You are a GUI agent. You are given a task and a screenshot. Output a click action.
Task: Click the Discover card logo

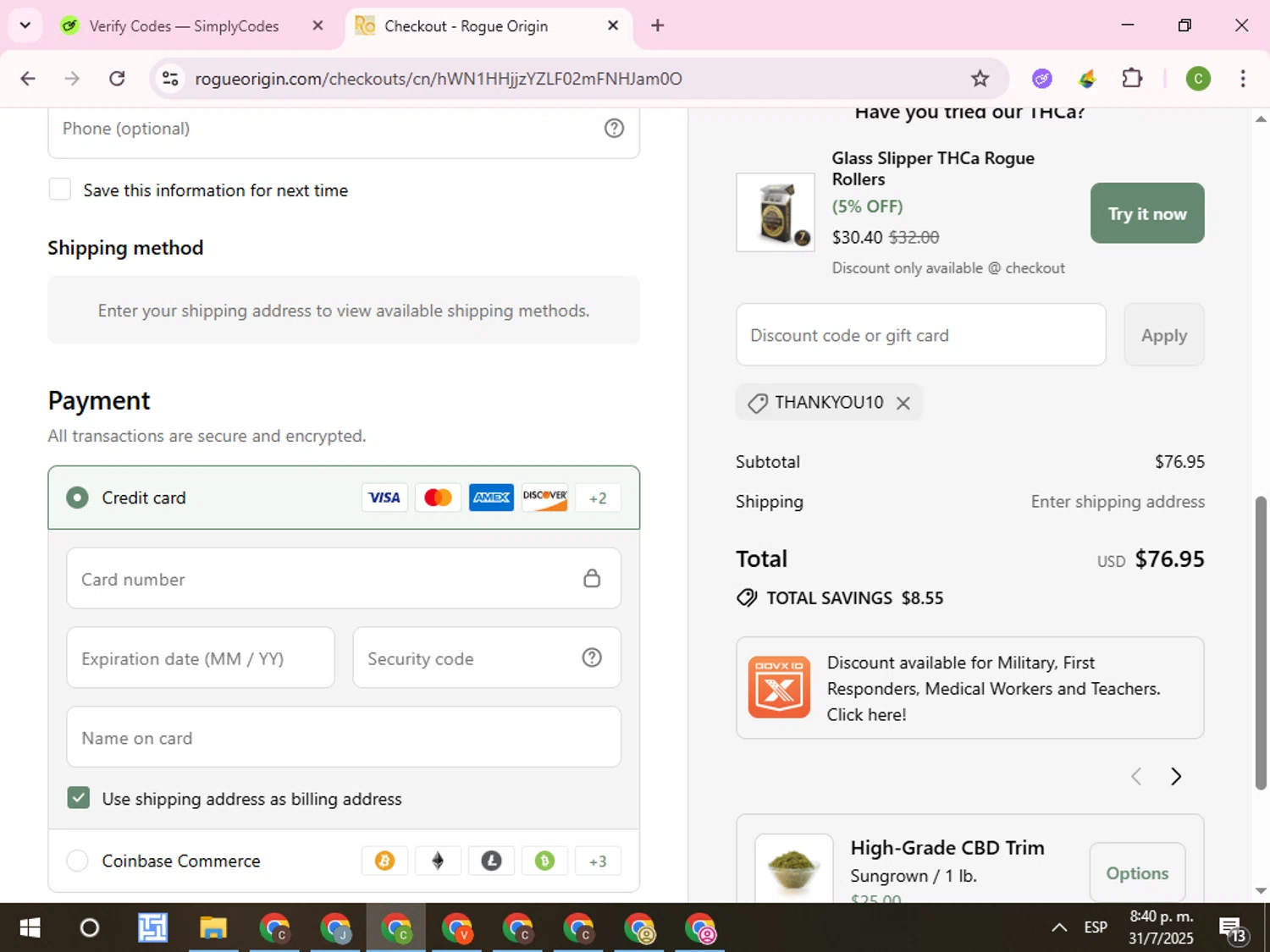(544, 498)
